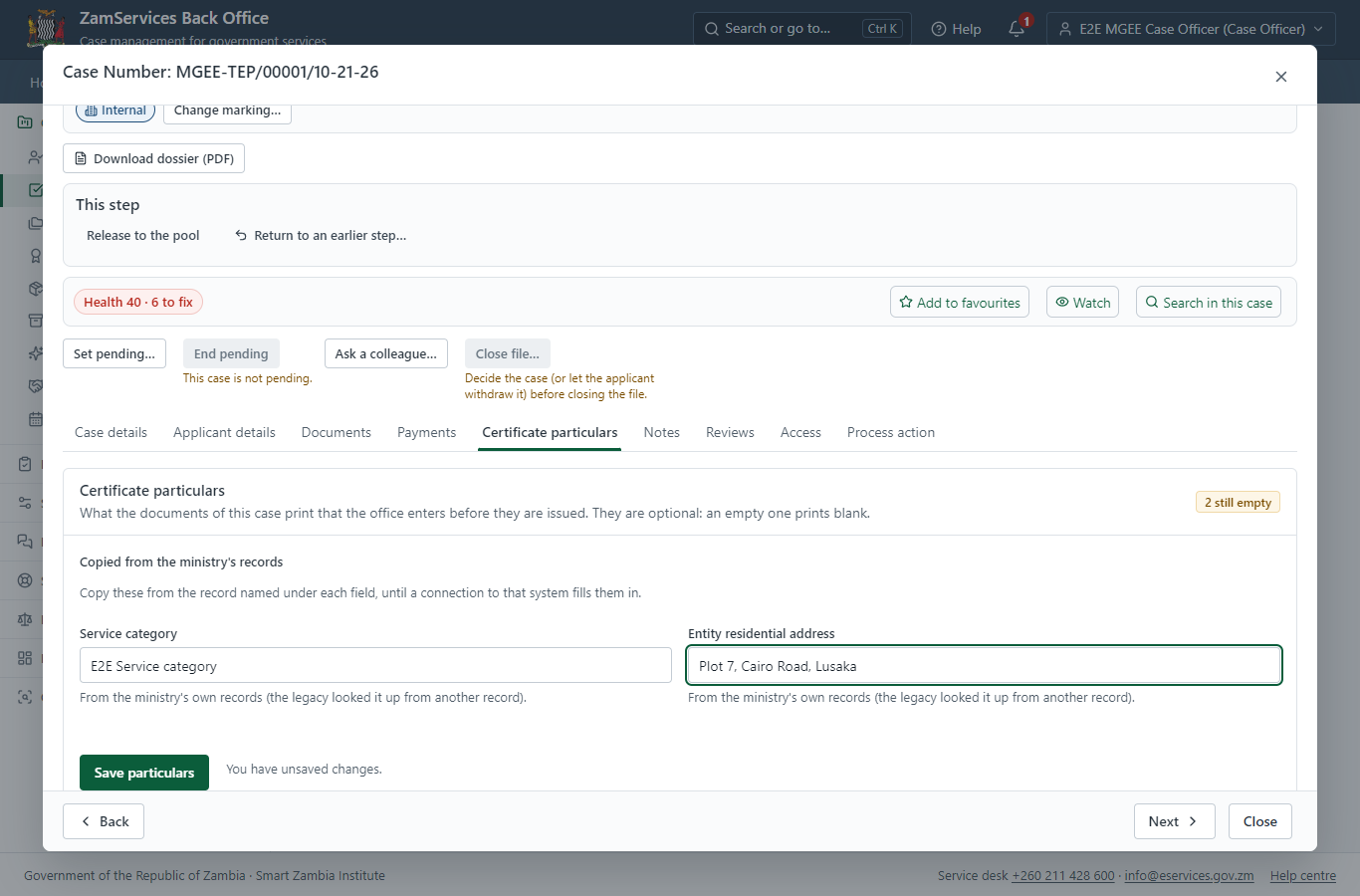This screenshot has width=1360, height=896.
Task: Click the Case Number MGEE-TEP/00001/10-21-26 title
Action: [x=220, y=72]
